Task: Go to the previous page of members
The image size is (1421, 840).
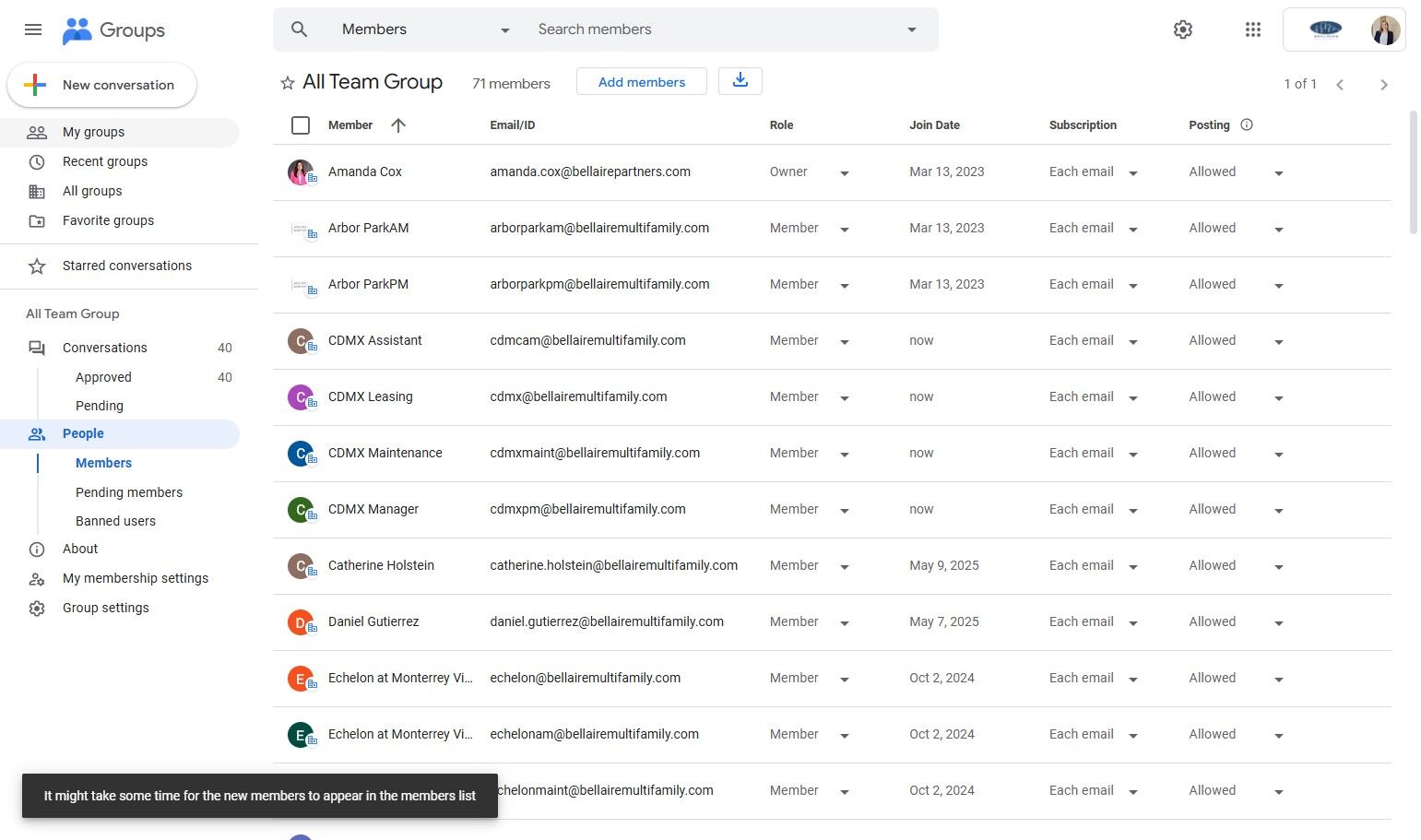Action: pos(1340,85)
